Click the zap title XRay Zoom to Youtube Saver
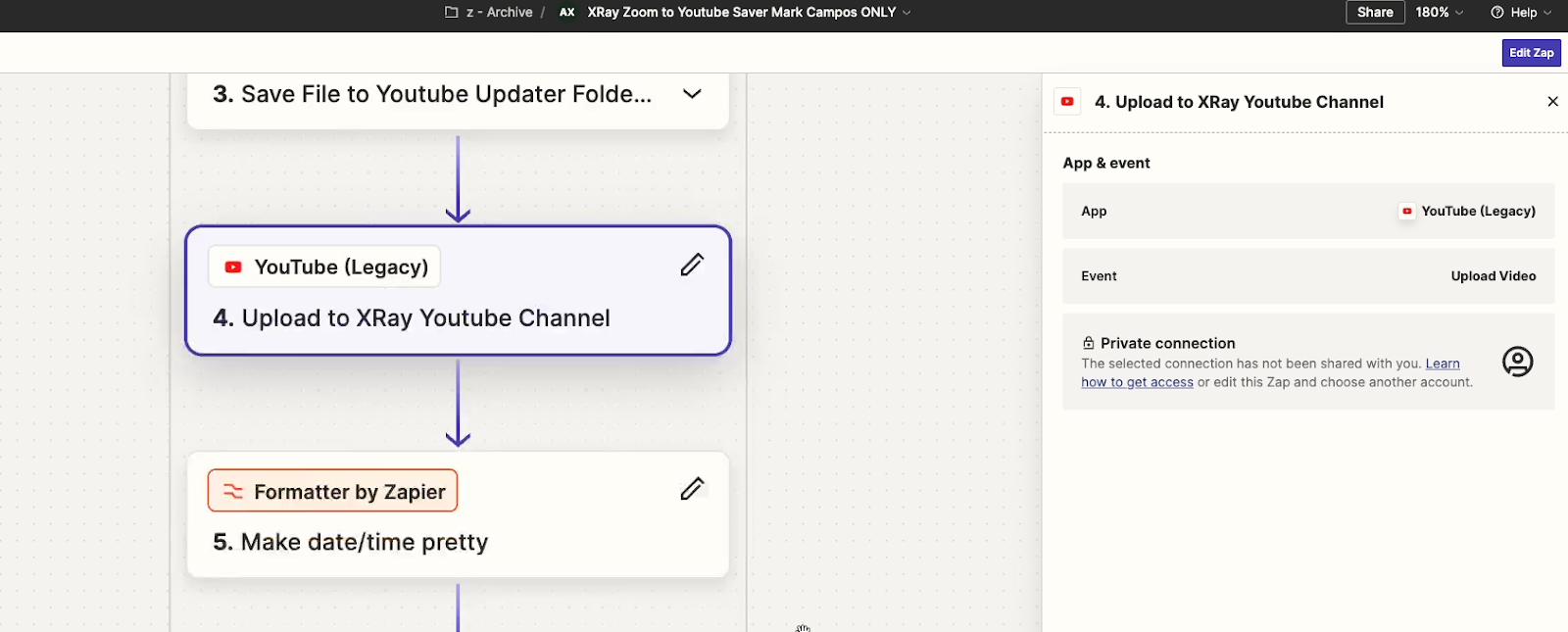Image resolution: width=1568 pixels, height=632 pixels. coord(741,12)
